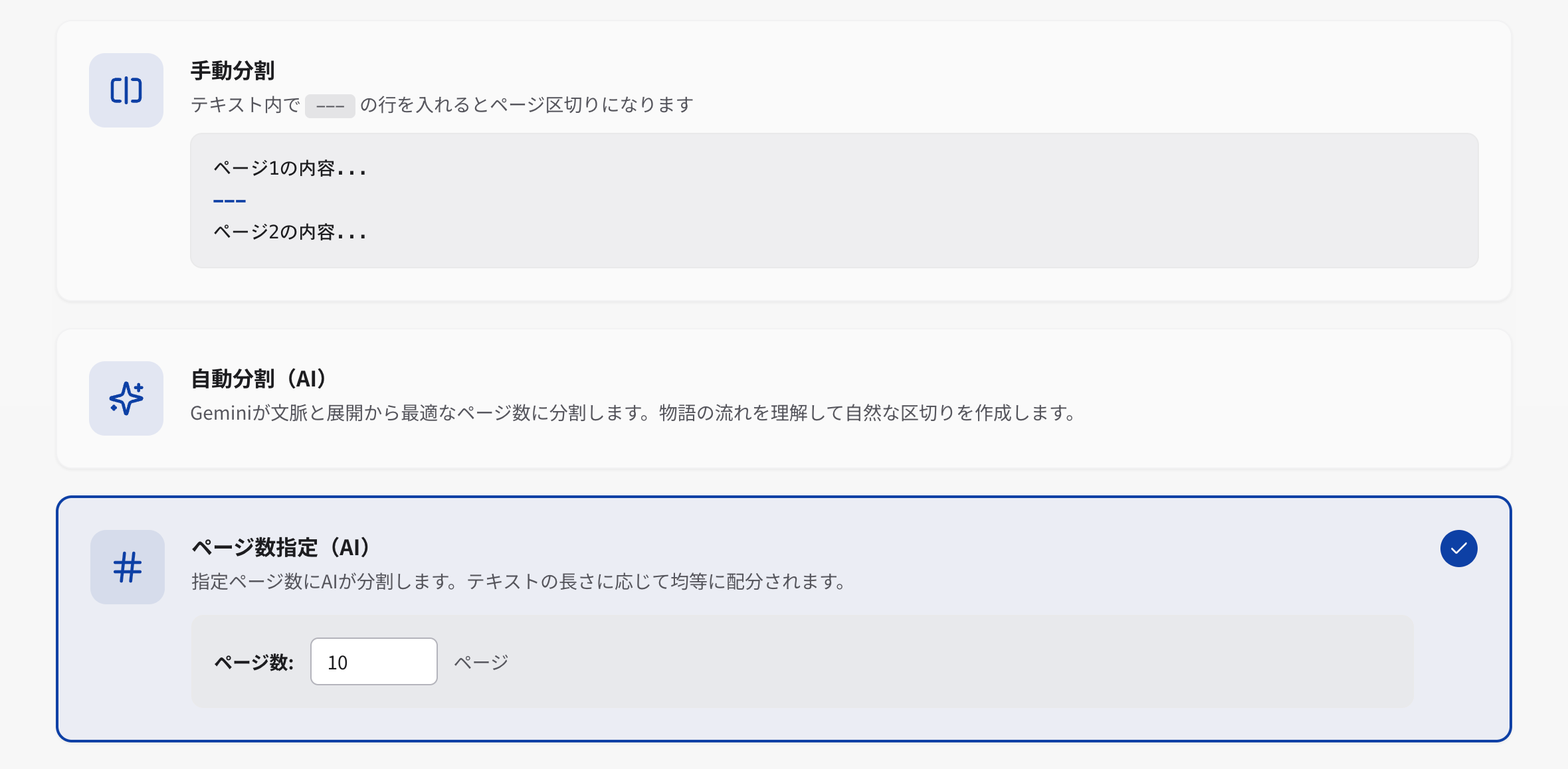Image resolution: width=1568 pixels, height=769 pixels.
Task: Click the blue checkmark selected indicator
Action: click(1458, 549)
